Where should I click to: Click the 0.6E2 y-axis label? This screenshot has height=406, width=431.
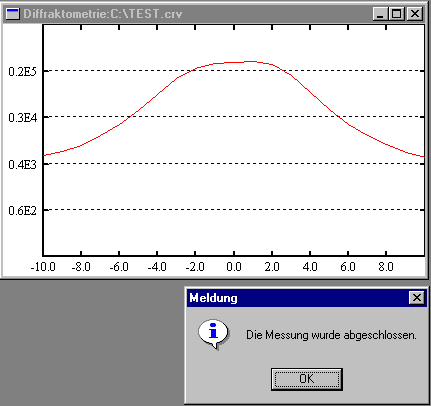(x=22, y=210)
